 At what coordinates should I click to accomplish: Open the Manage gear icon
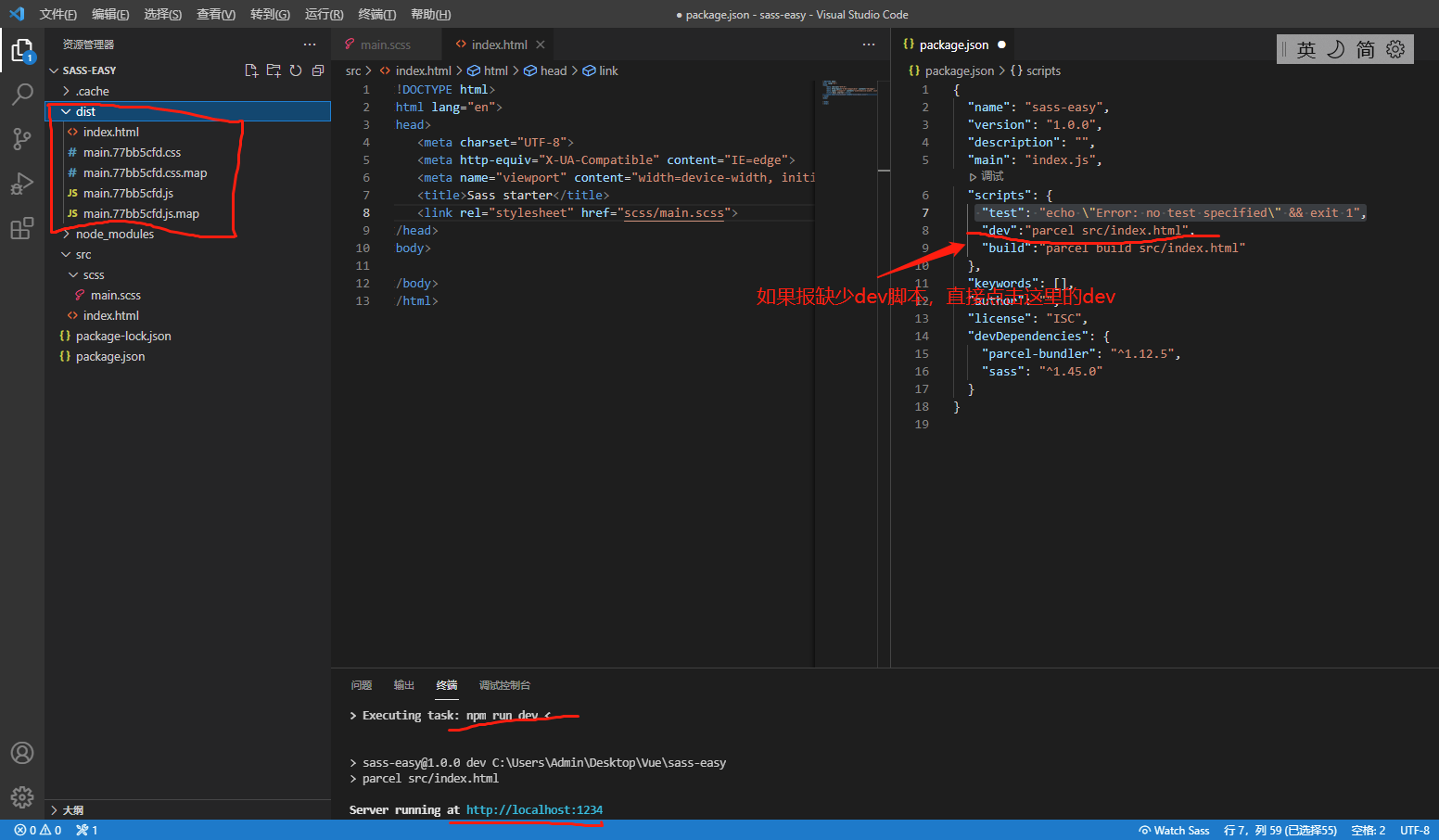point(22,796)
